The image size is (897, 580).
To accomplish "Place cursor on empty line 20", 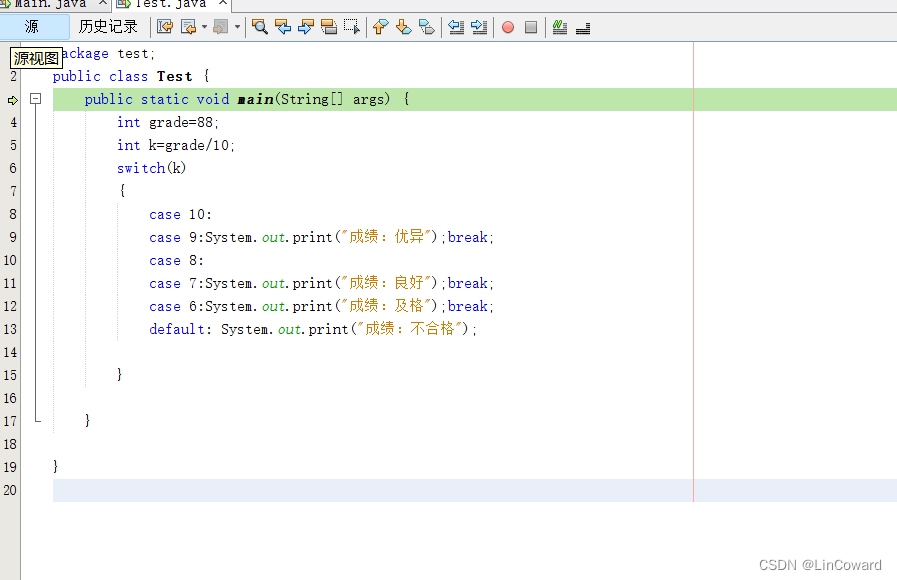I will pos(372,490).
